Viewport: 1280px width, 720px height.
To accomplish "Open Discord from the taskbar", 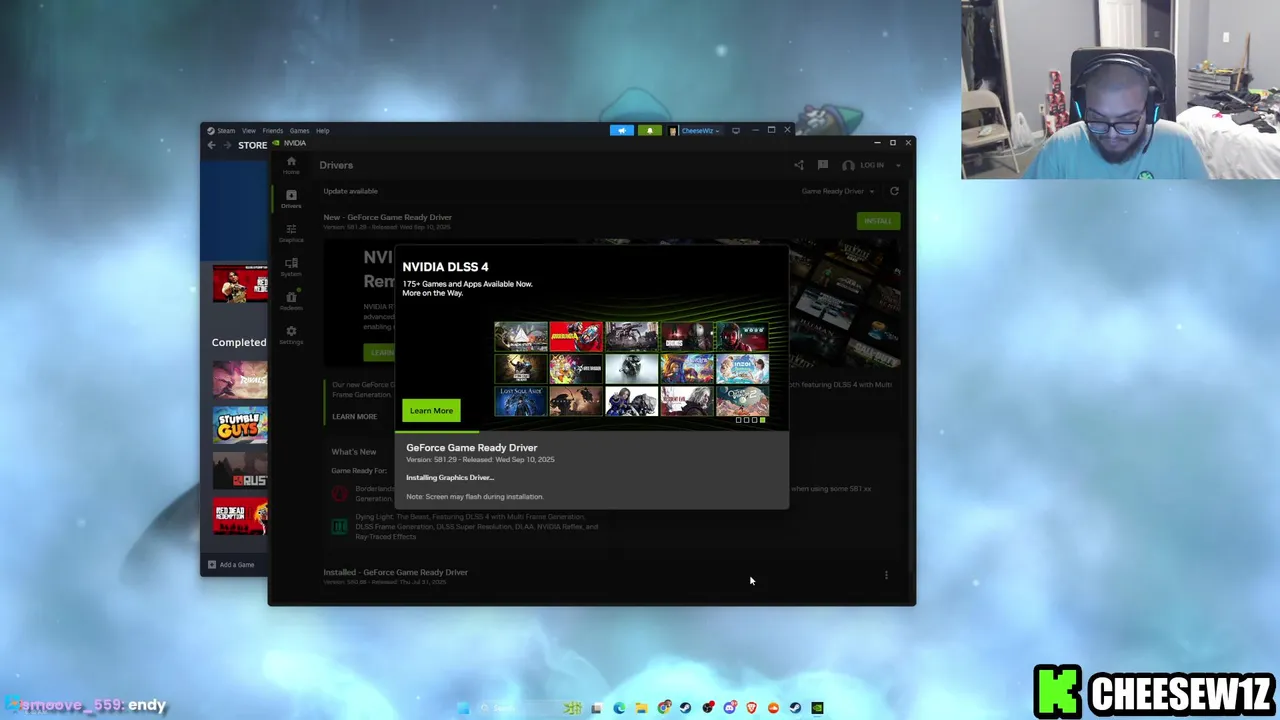I will 730,708.
